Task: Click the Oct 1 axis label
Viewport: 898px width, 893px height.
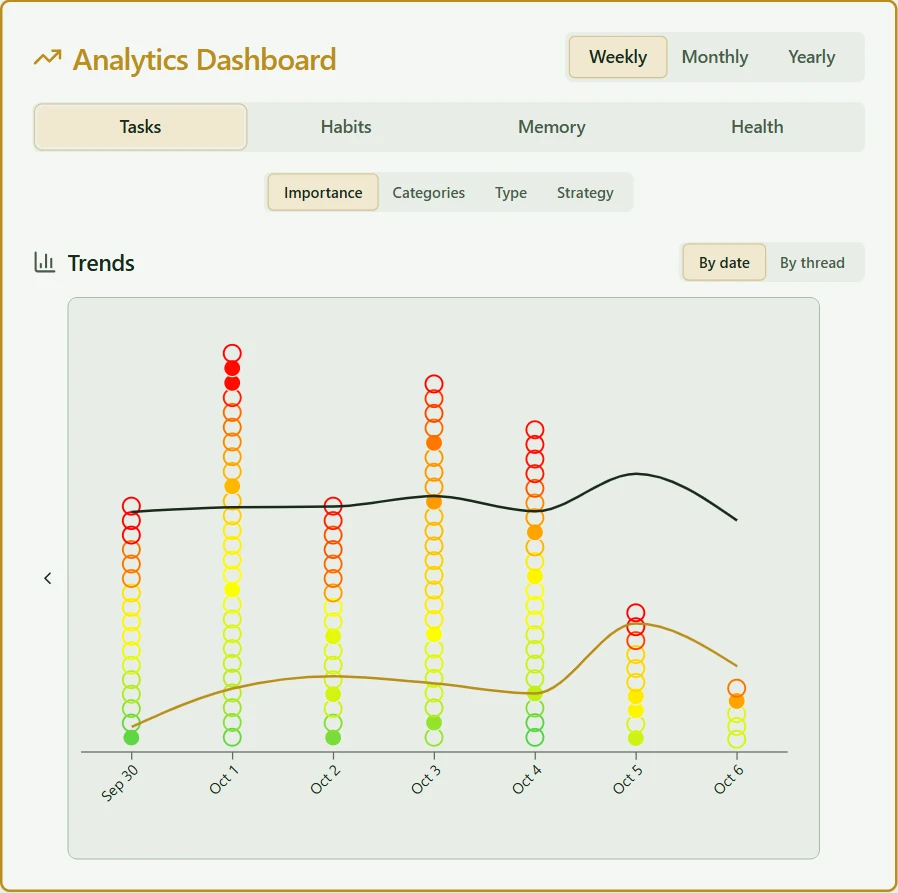Action: click(224, 780)
